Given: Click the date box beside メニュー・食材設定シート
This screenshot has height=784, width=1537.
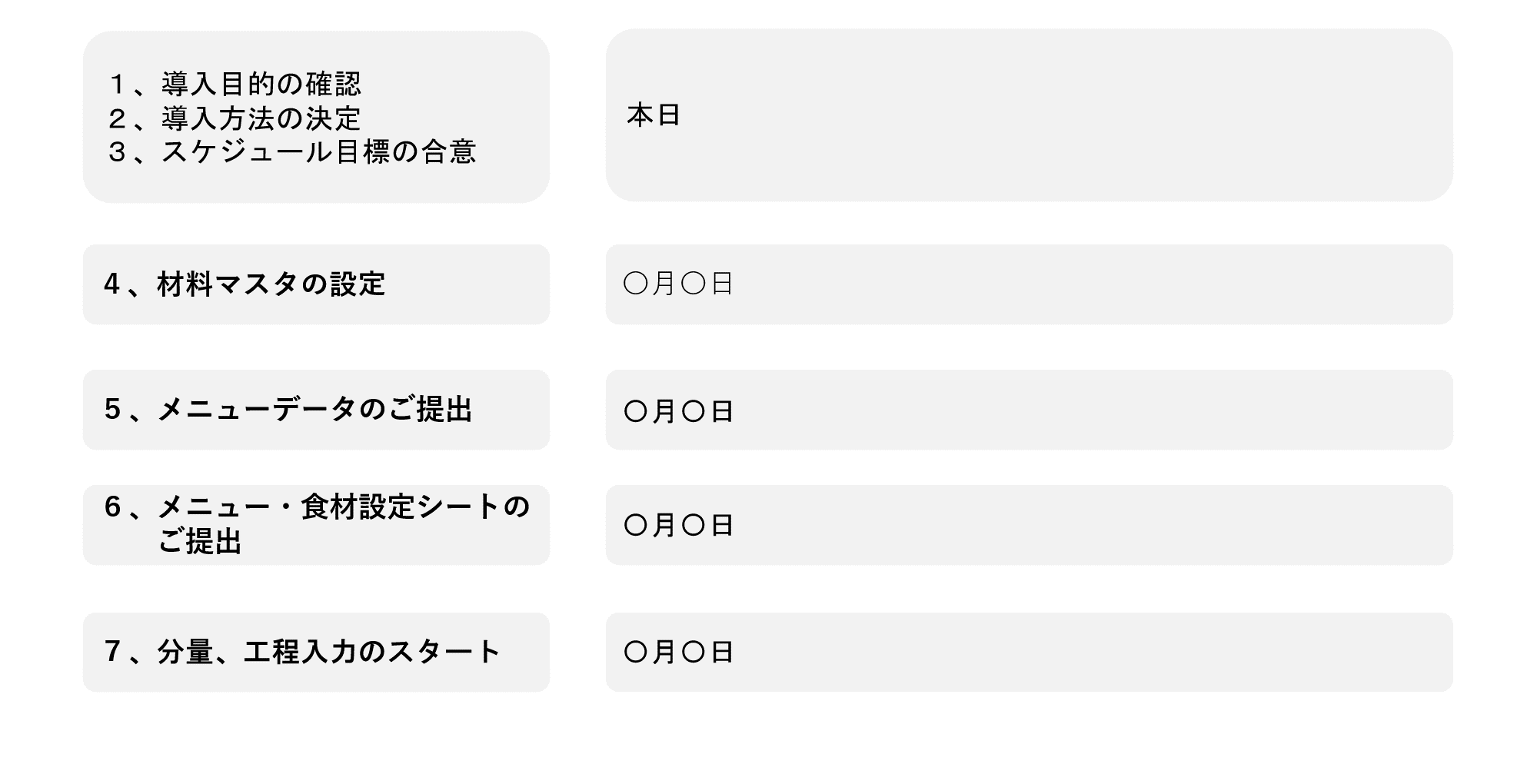Looking at the screenshot, I should tap(1029, 525).
